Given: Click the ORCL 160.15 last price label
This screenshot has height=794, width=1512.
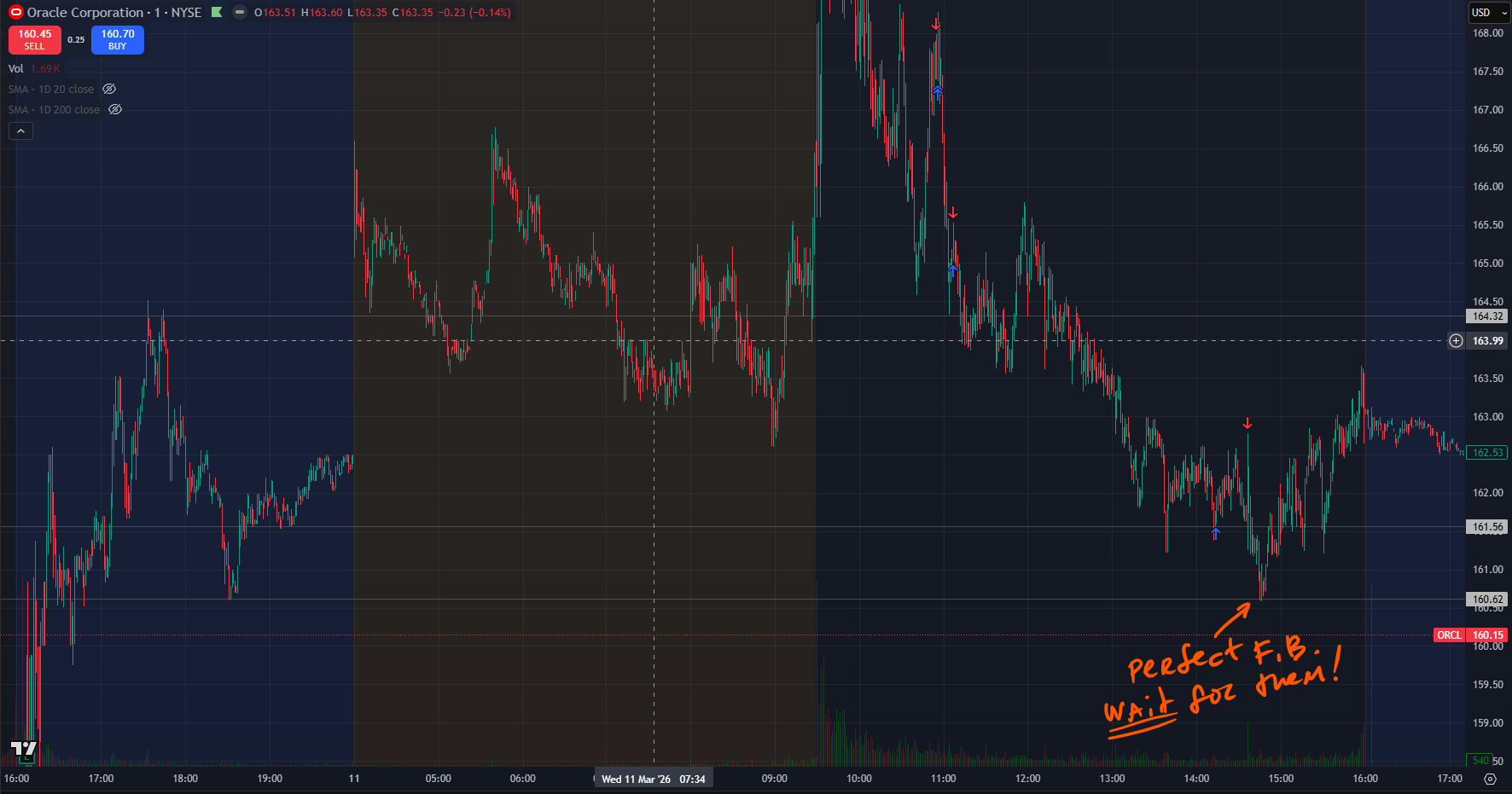Looking at the screenshot, I should pos(1470,635).
